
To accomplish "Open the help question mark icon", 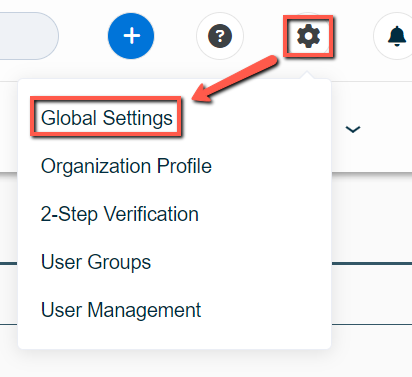I will pos(220,36).
